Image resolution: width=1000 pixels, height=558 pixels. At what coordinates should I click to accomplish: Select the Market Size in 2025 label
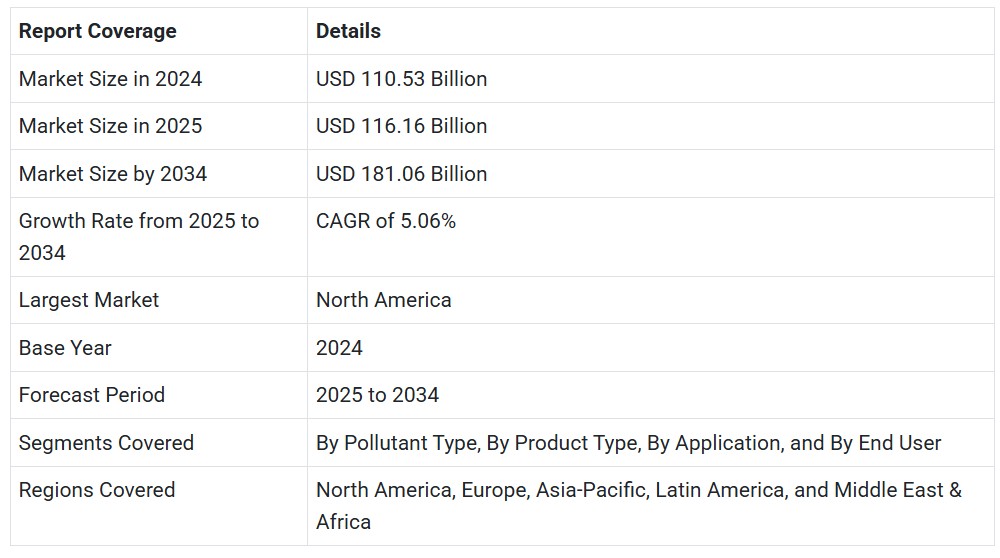(x=110, y=126)
